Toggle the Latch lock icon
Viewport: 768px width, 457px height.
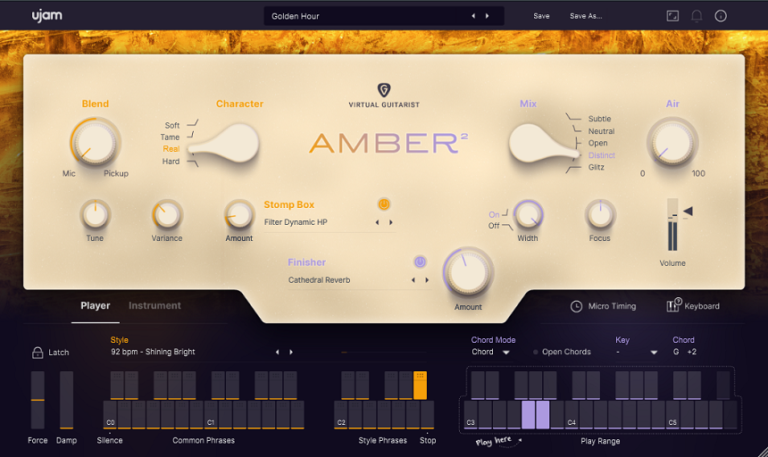[x=37, y=352]
